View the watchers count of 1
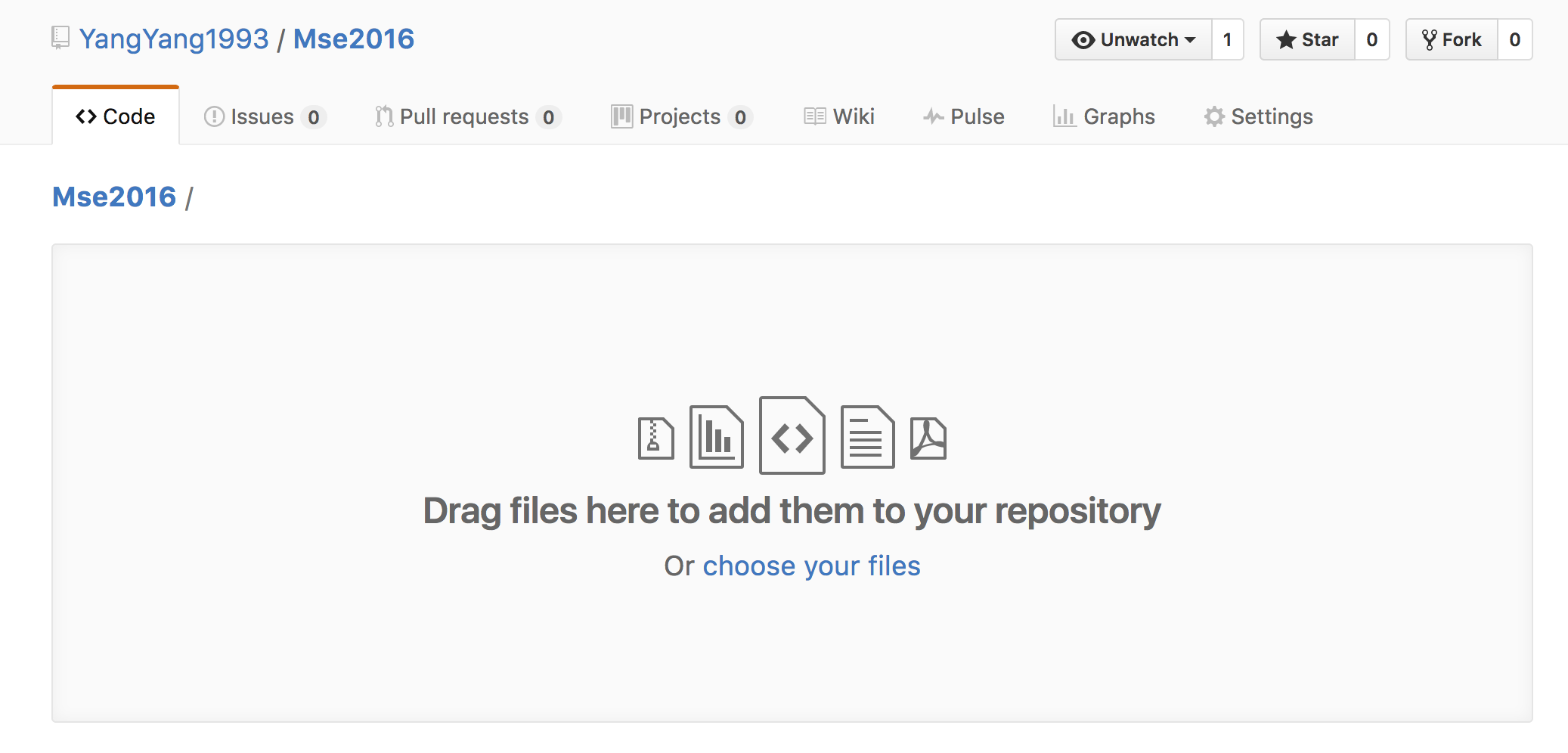The height and width of the screenshot is (753, 1568). click(x=1228, y=39)
